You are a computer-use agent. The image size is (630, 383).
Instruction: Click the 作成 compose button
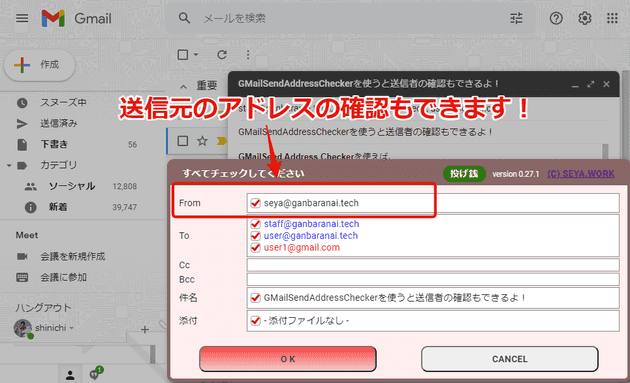click(x=39, y=65)
